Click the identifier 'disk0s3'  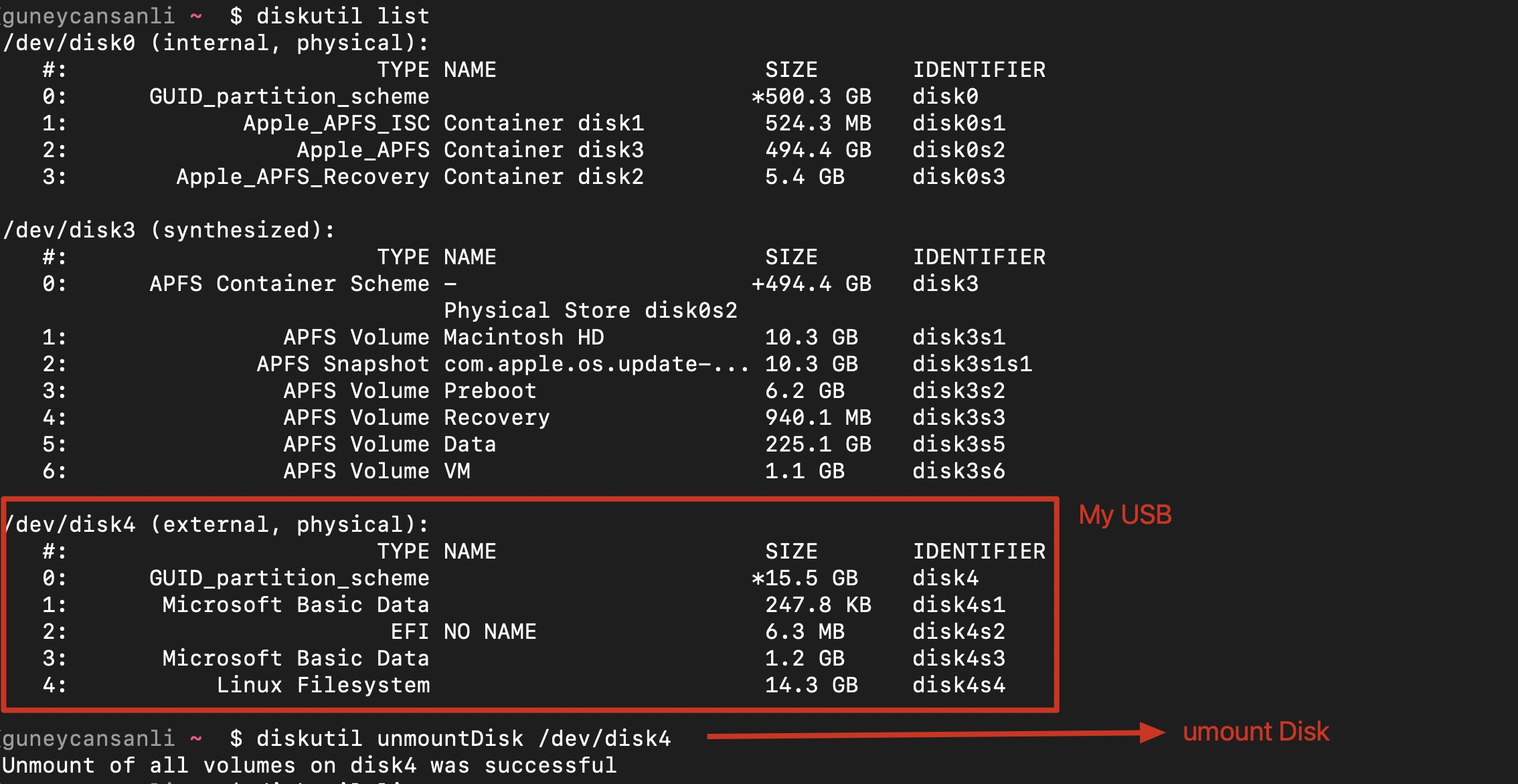958,177
